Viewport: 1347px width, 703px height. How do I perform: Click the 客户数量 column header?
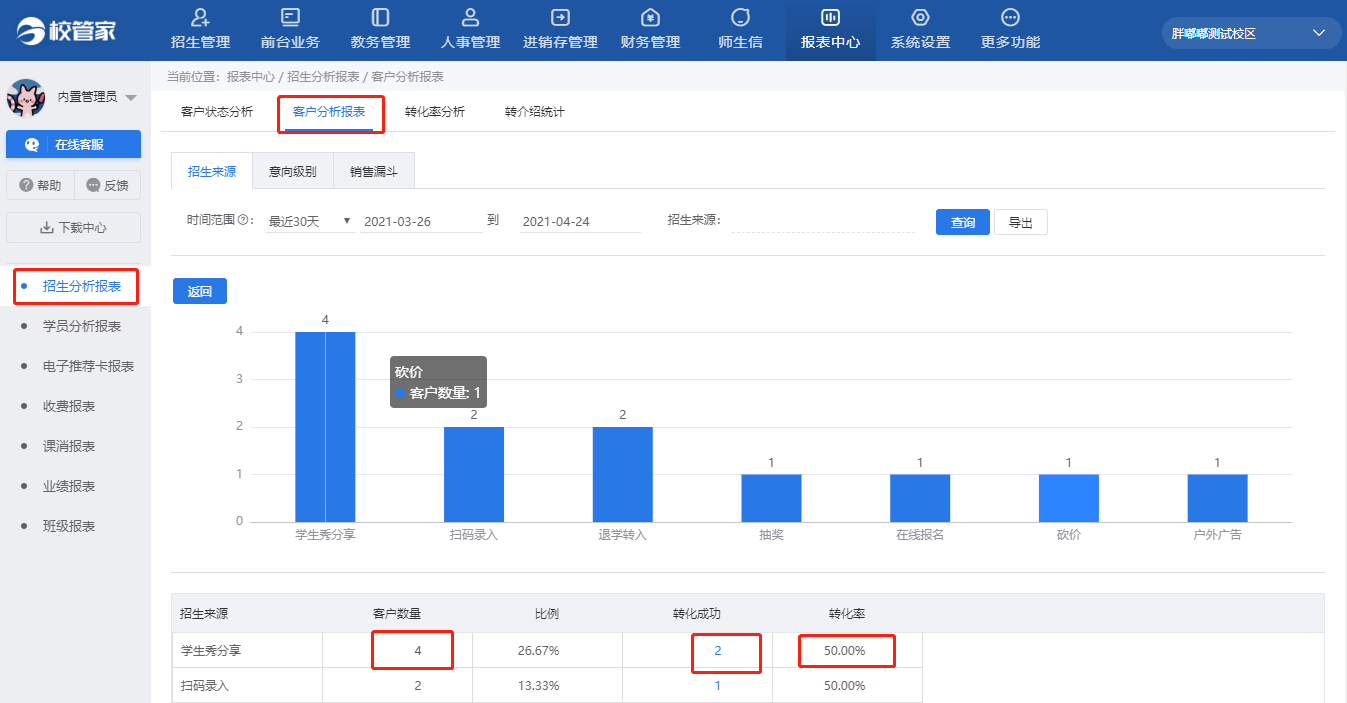pos(396,614)
